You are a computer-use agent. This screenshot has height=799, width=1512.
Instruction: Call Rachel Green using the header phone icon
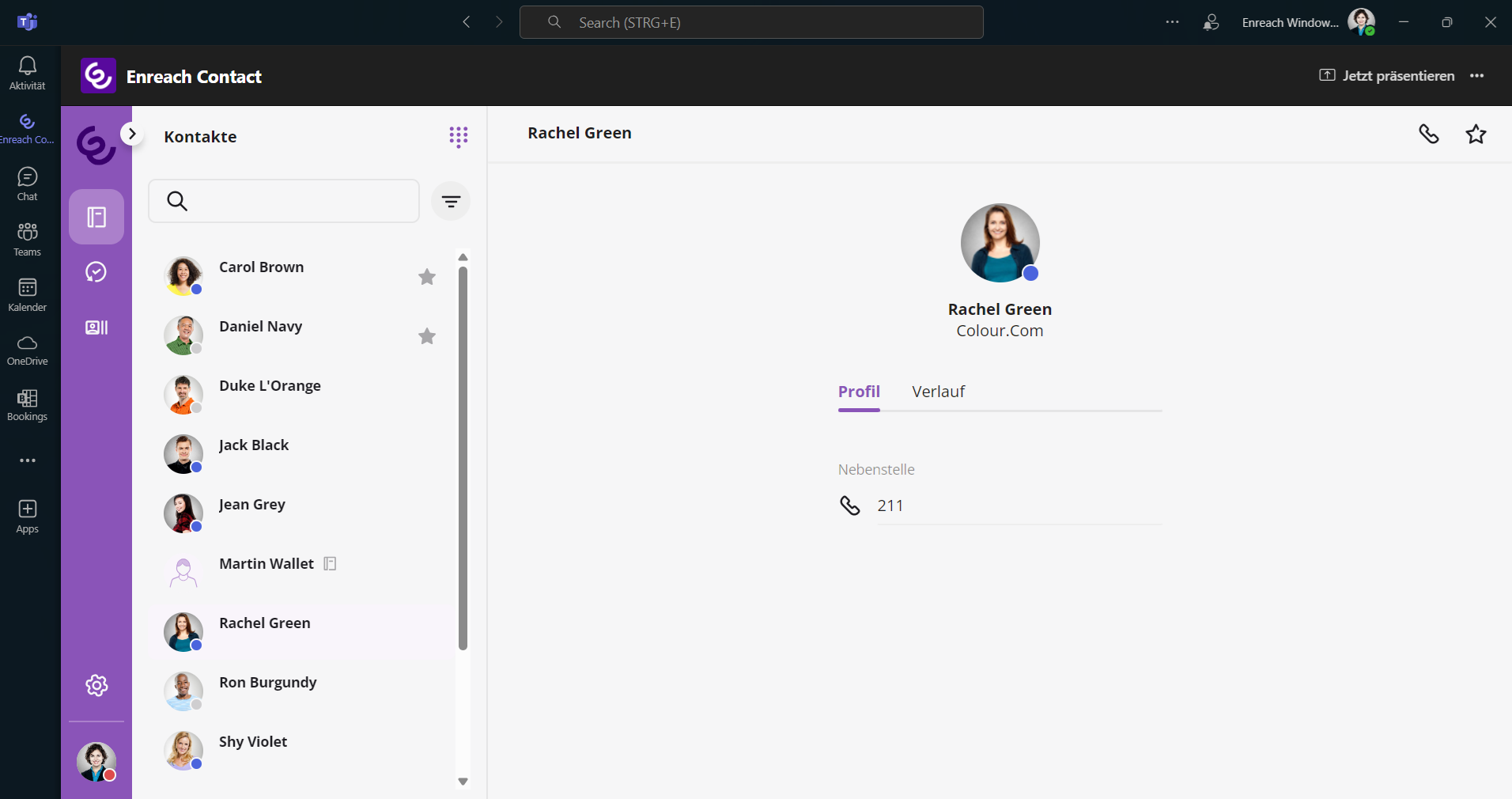1428,134
